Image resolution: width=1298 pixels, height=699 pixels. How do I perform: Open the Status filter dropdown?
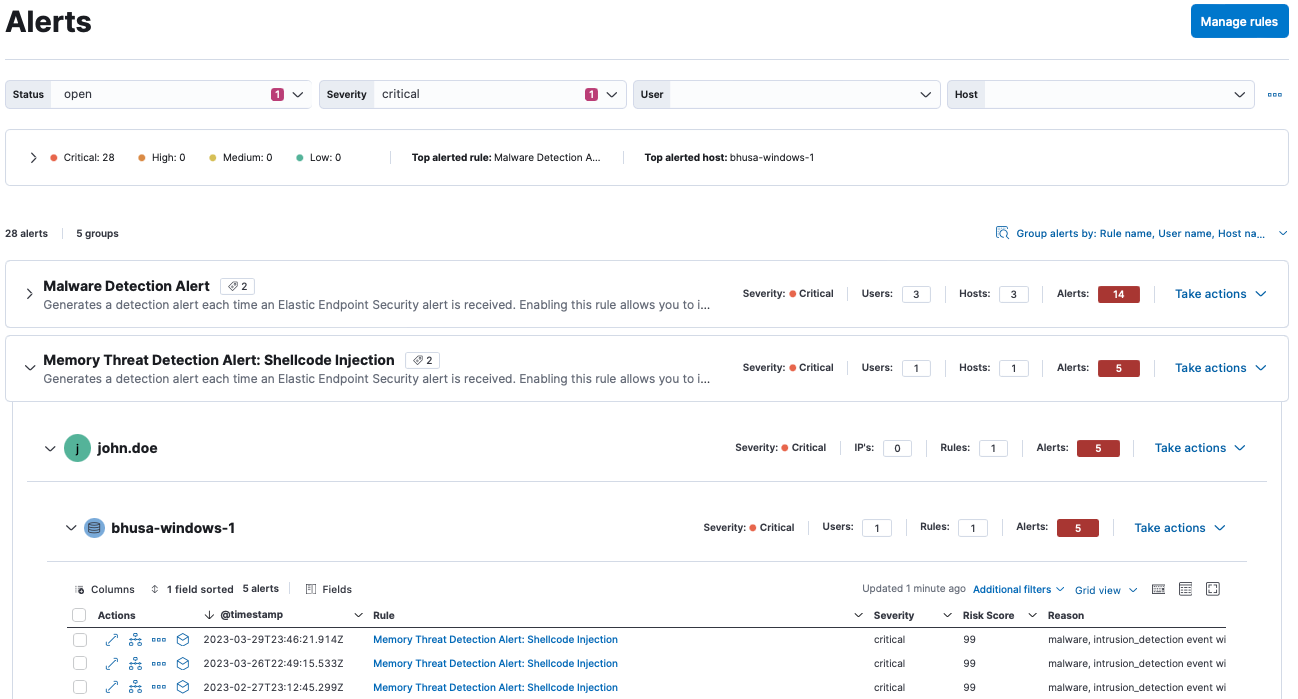(297, 94)
